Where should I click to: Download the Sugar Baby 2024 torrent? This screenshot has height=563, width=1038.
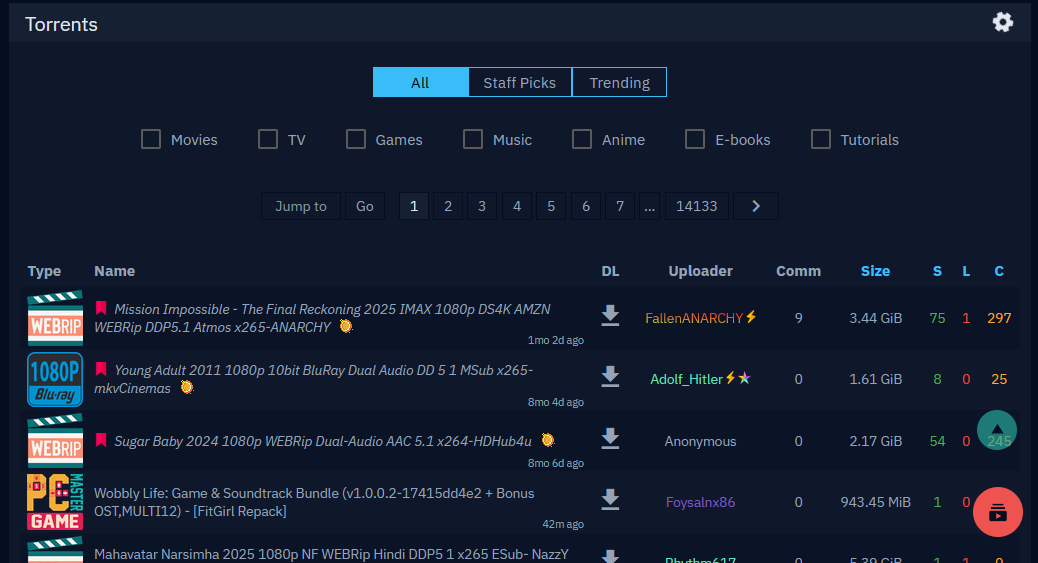[610, 440]
